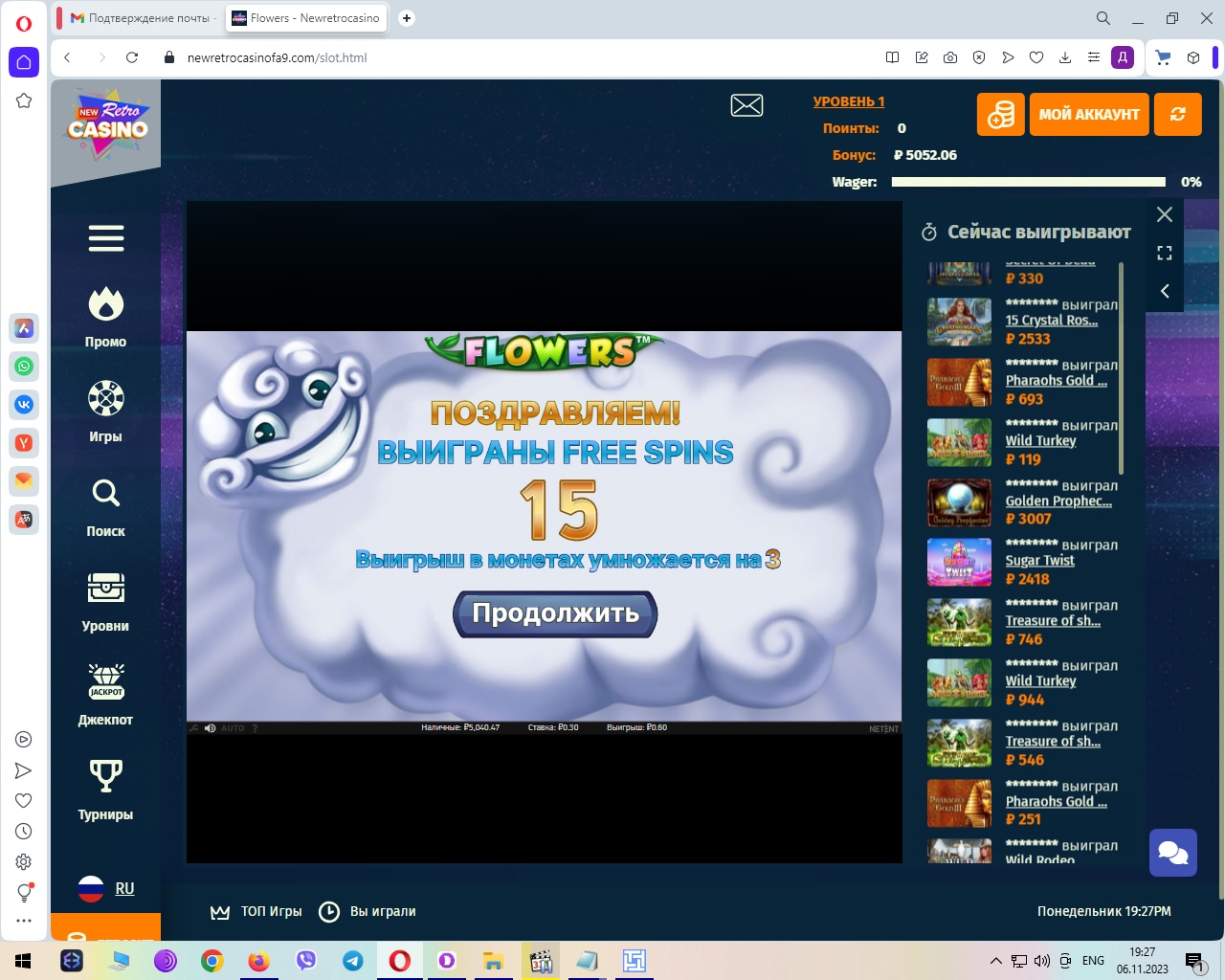Open Opera easy setup menu

pos(1094,57)
